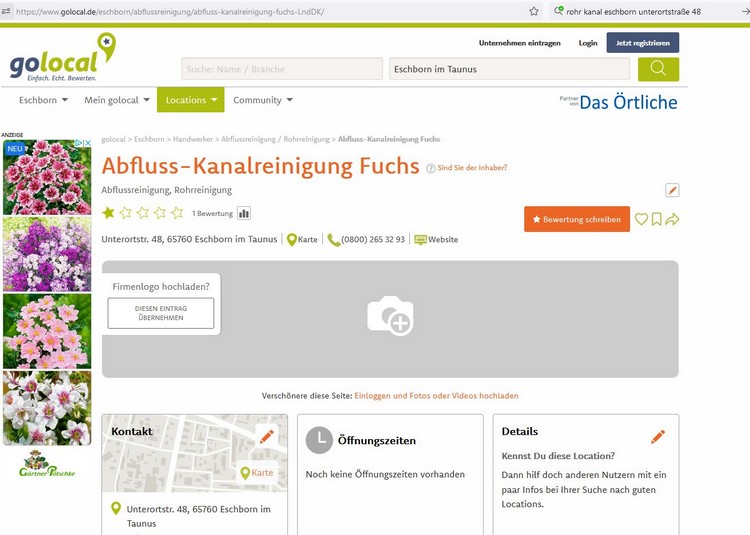Click the camera add-photo icon

390,316
